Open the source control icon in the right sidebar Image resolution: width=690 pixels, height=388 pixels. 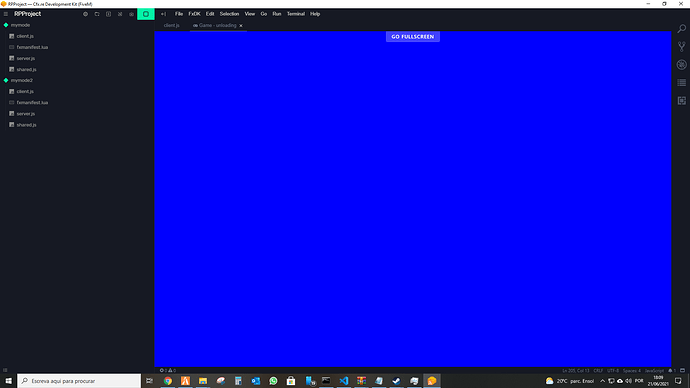[681, 47]
